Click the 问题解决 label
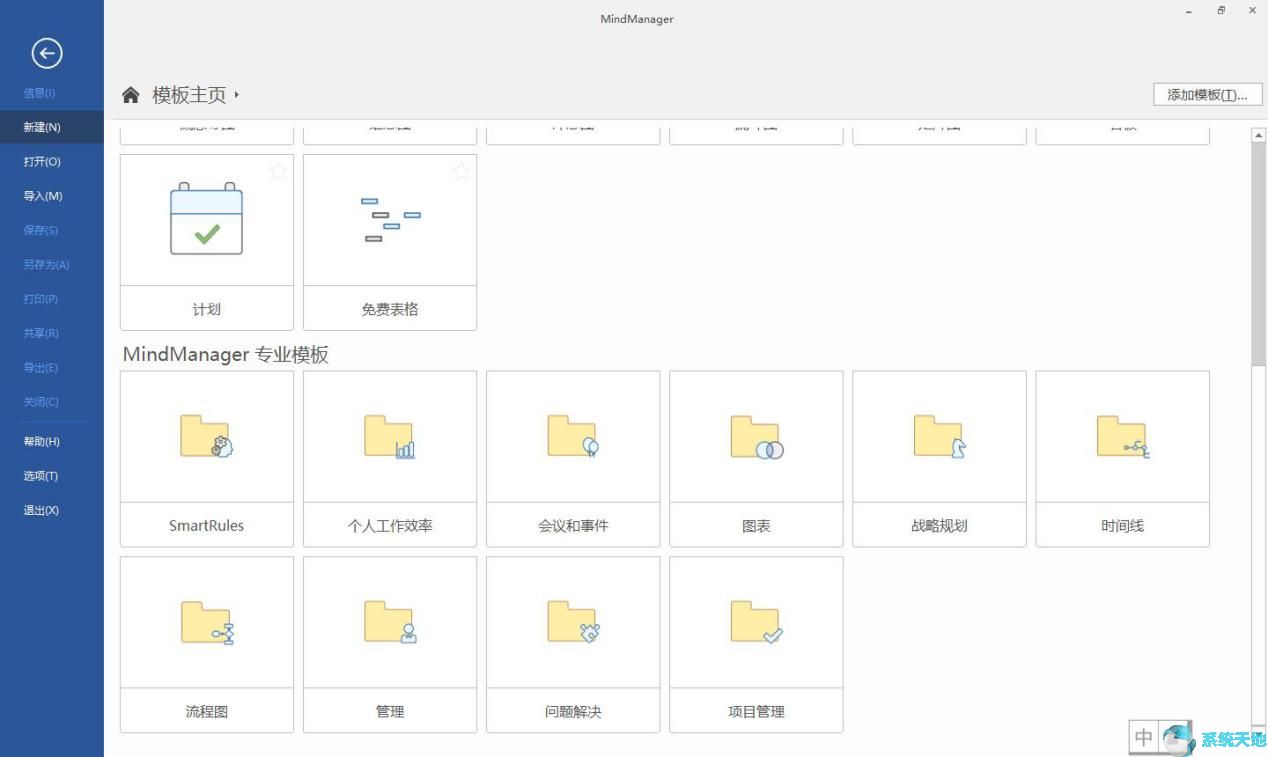This screenshot has width=1268, height=757. point(573,711)
